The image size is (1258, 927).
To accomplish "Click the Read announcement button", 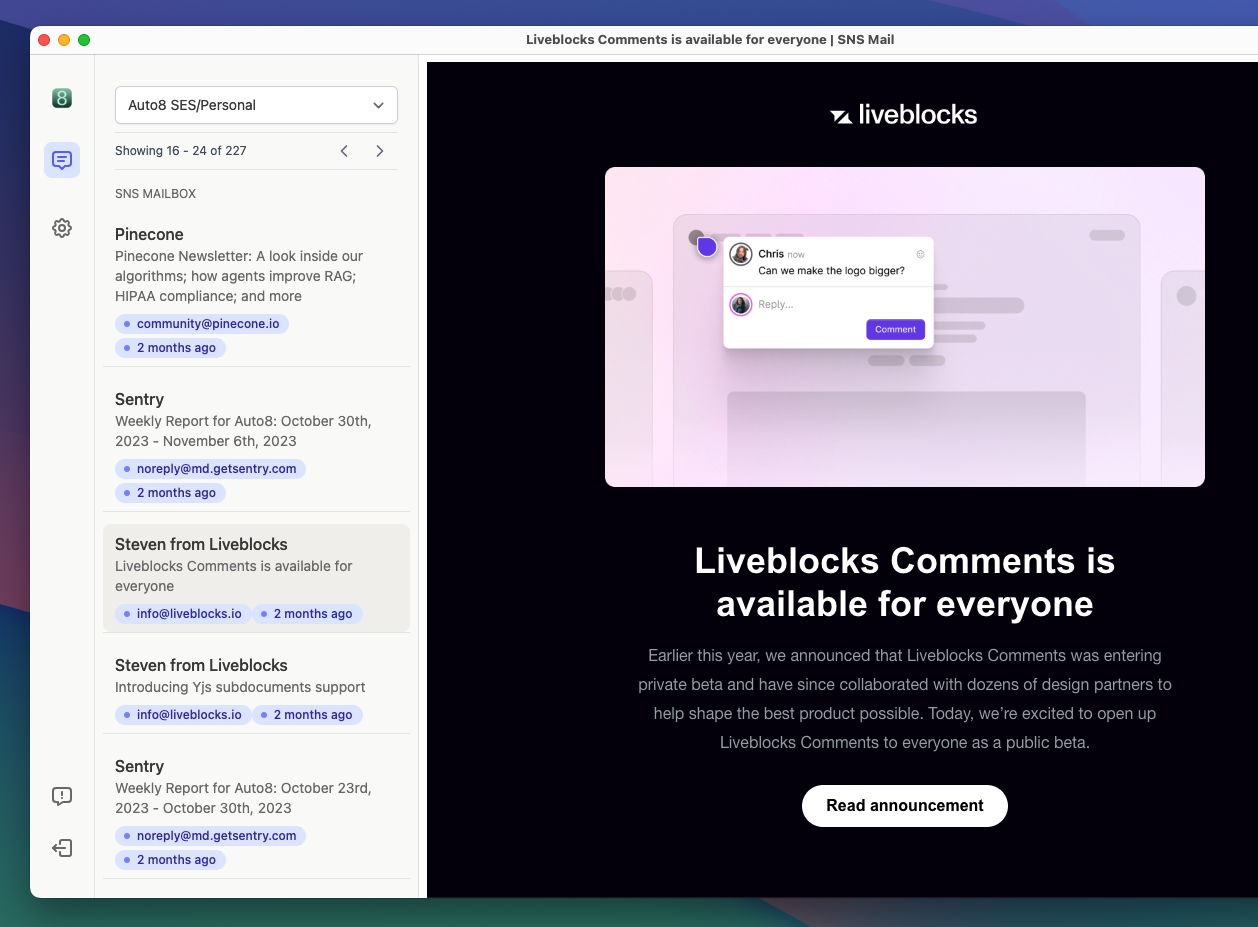I will 905,806.
